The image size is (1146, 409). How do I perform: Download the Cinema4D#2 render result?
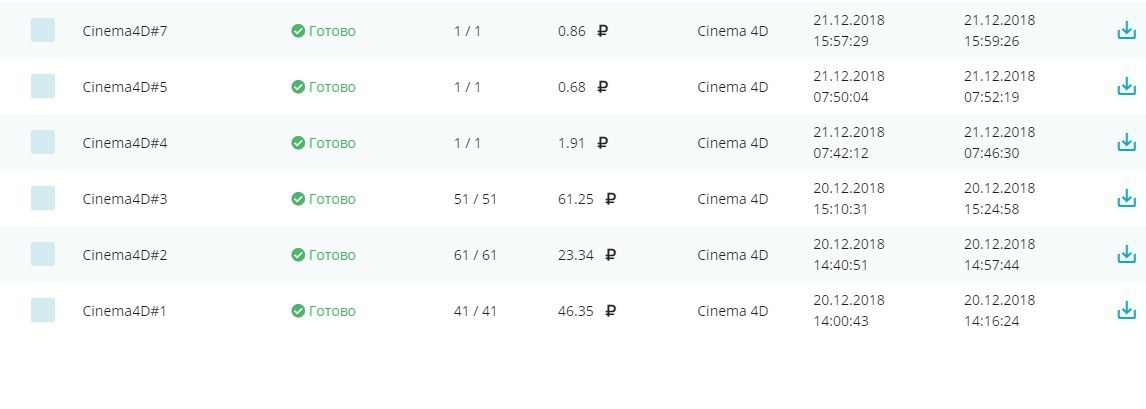[x=1127, y=255]
